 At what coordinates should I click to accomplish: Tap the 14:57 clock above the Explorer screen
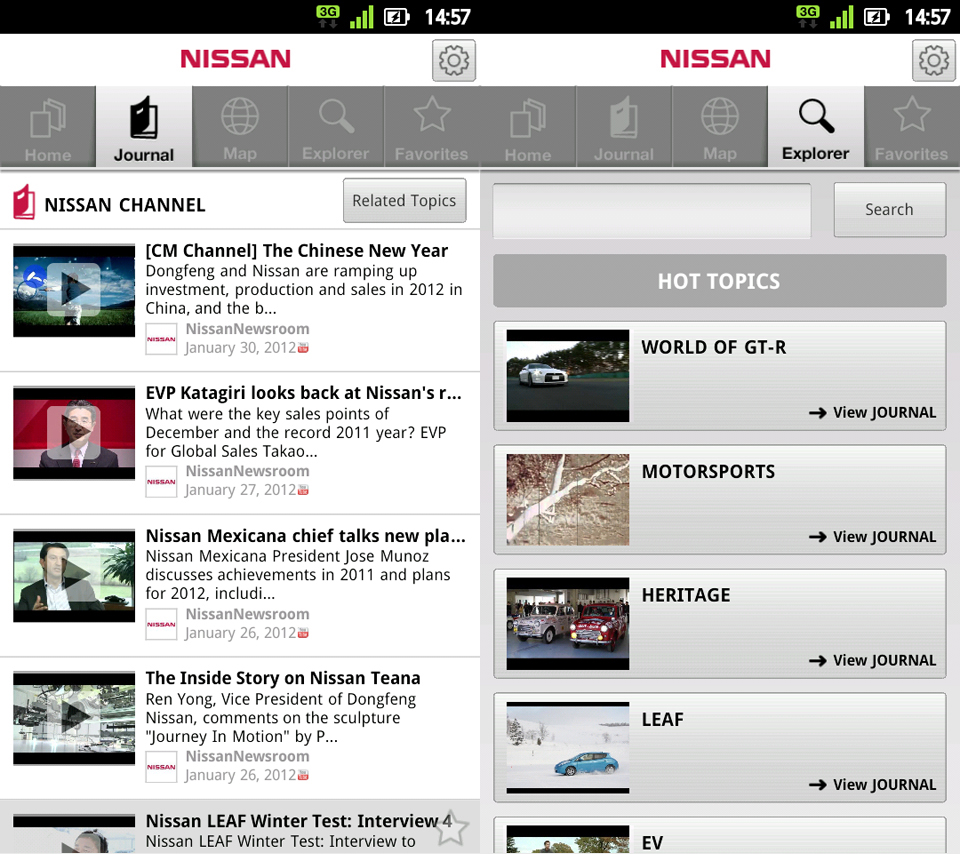(x=928, y=17)
